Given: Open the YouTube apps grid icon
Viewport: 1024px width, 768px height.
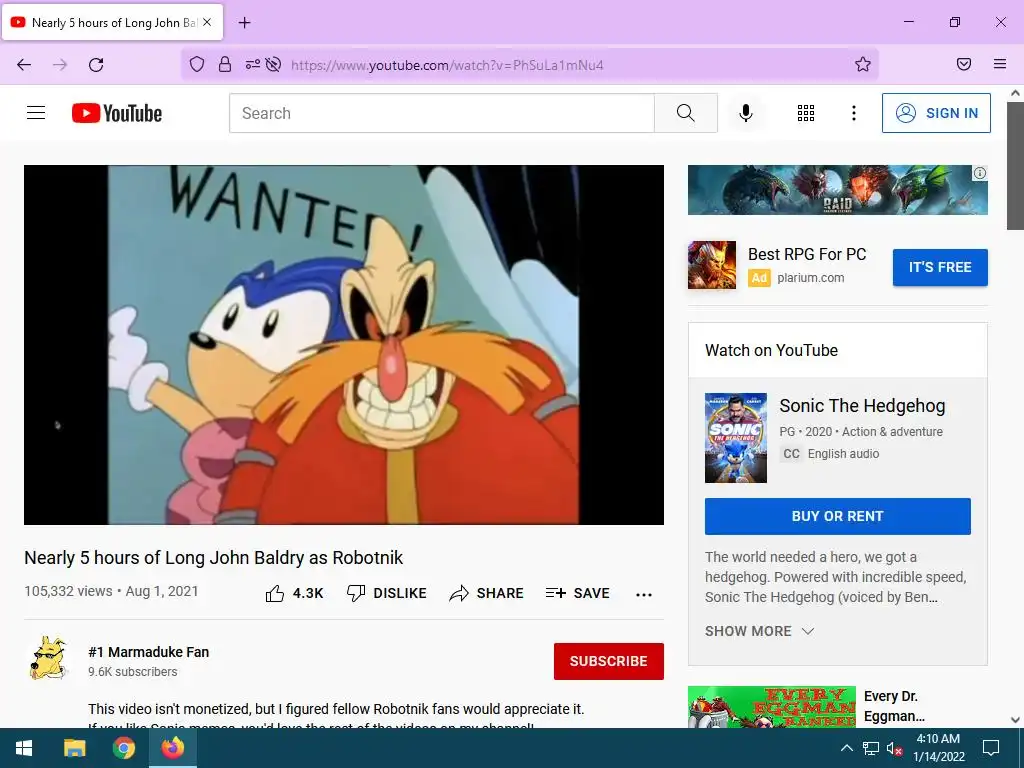Looking at the screenshot, I should pos(806,113).
